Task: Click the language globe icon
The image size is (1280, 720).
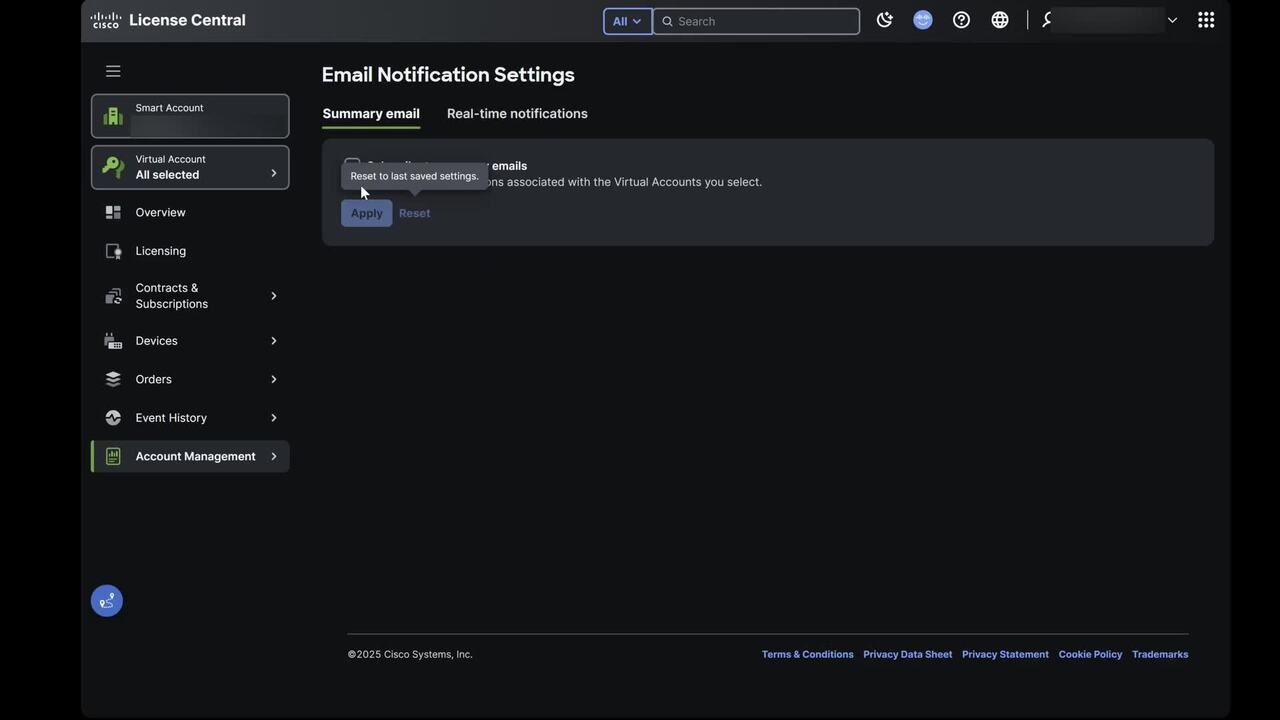Action: point(999,20)
